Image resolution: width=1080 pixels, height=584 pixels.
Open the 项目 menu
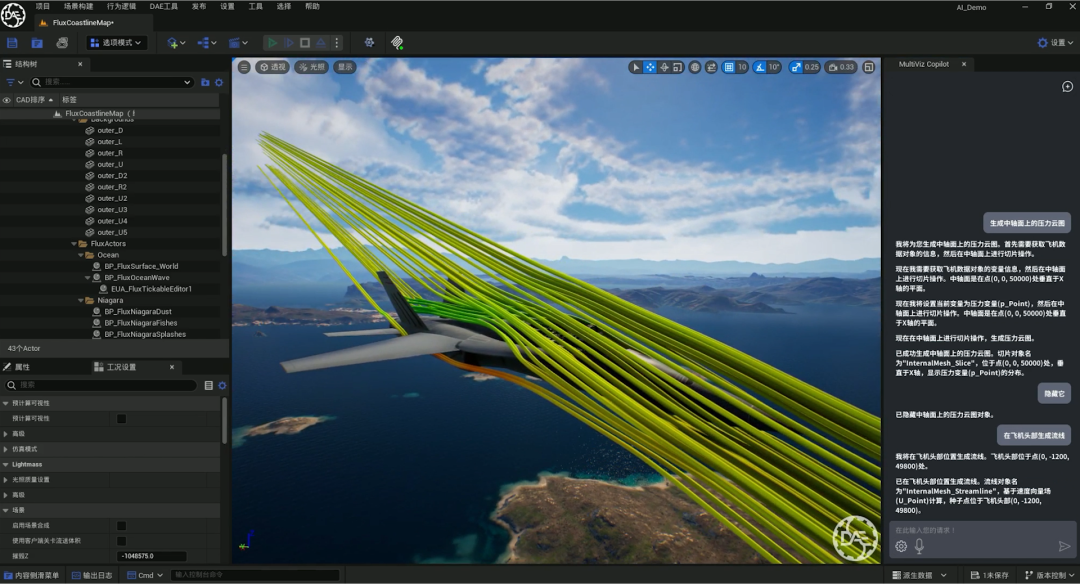[x=43, y=6]
